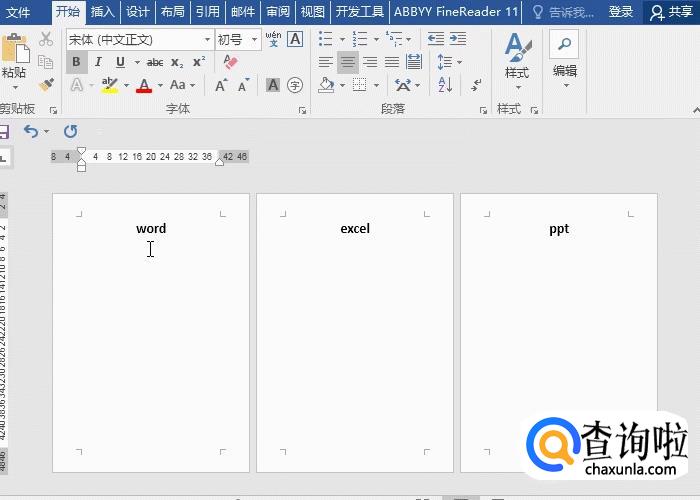The width and height of the screenshot is (700, 500).
Task: Toggle center alignment button
Action: (x=348, y=62)
